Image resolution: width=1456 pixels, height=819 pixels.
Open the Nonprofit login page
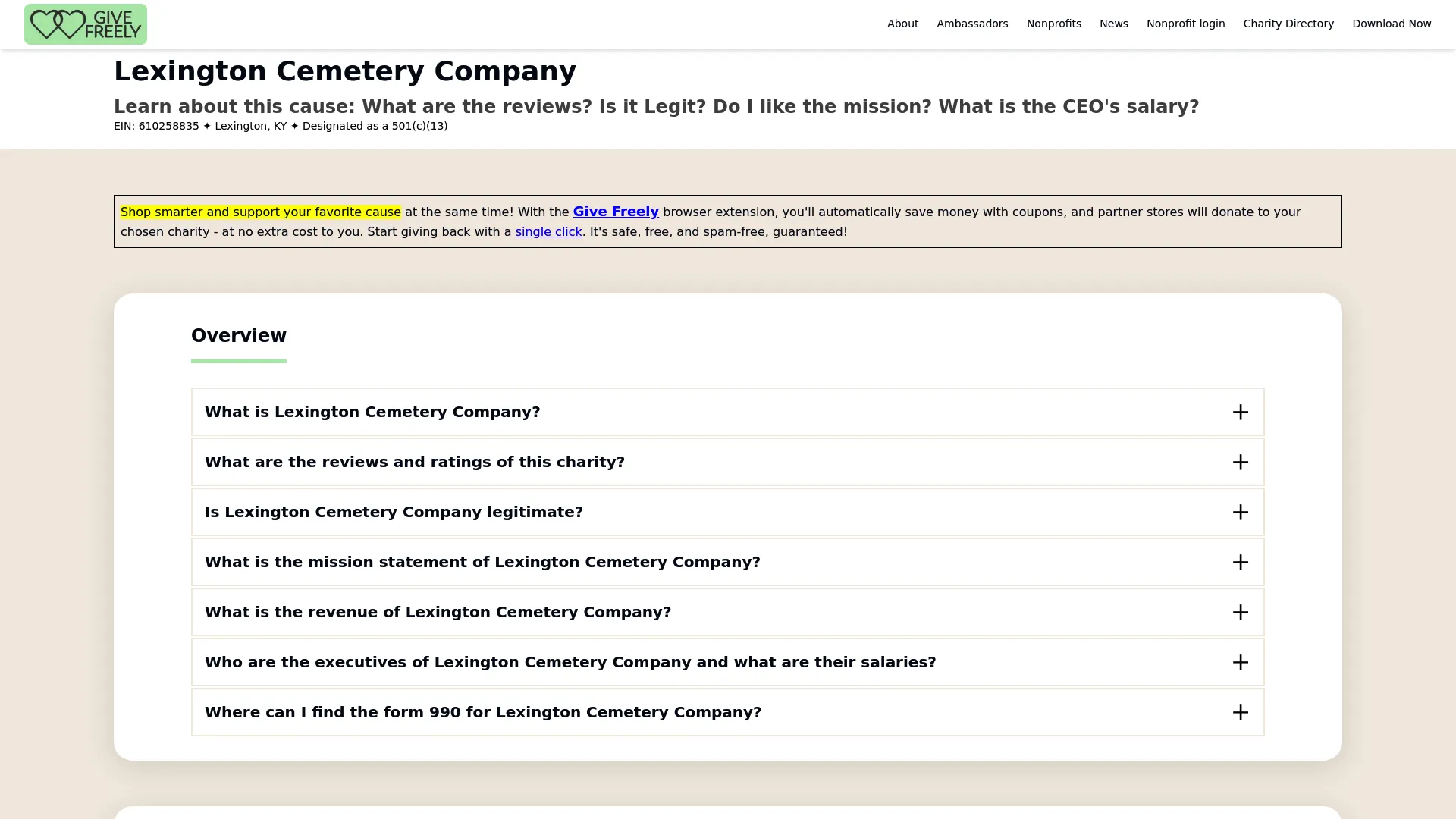tap(1185, 24)
